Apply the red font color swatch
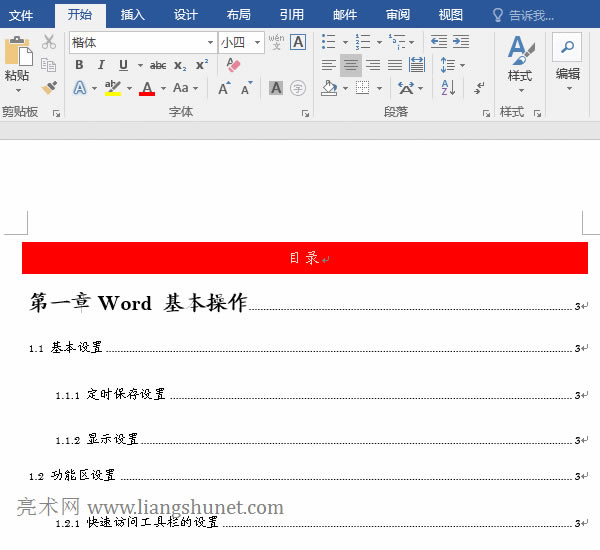Image resolution: width=600 pixels, height=550 pixels. tap(147, 88)
